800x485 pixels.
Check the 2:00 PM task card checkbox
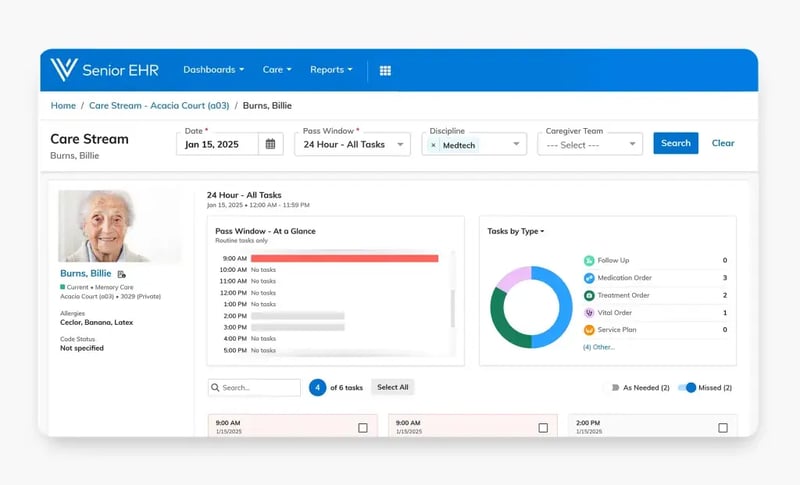(x=723, y=428)
